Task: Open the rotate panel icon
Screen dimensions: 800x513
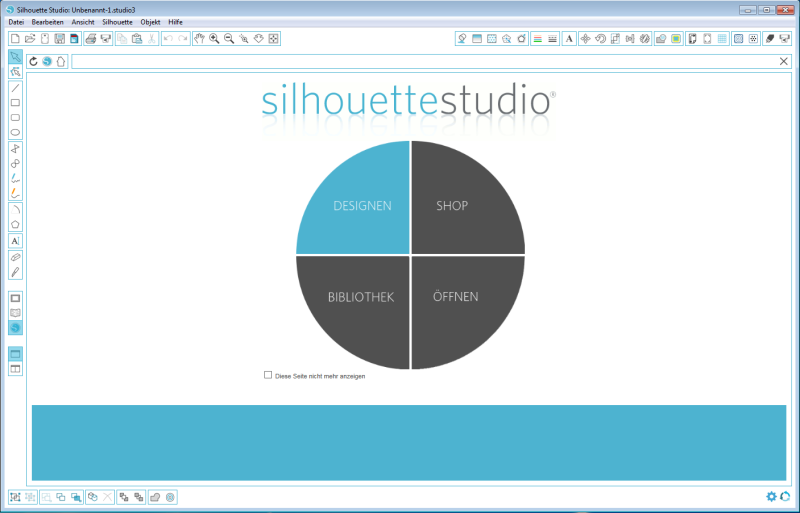Action: (601, 39)
